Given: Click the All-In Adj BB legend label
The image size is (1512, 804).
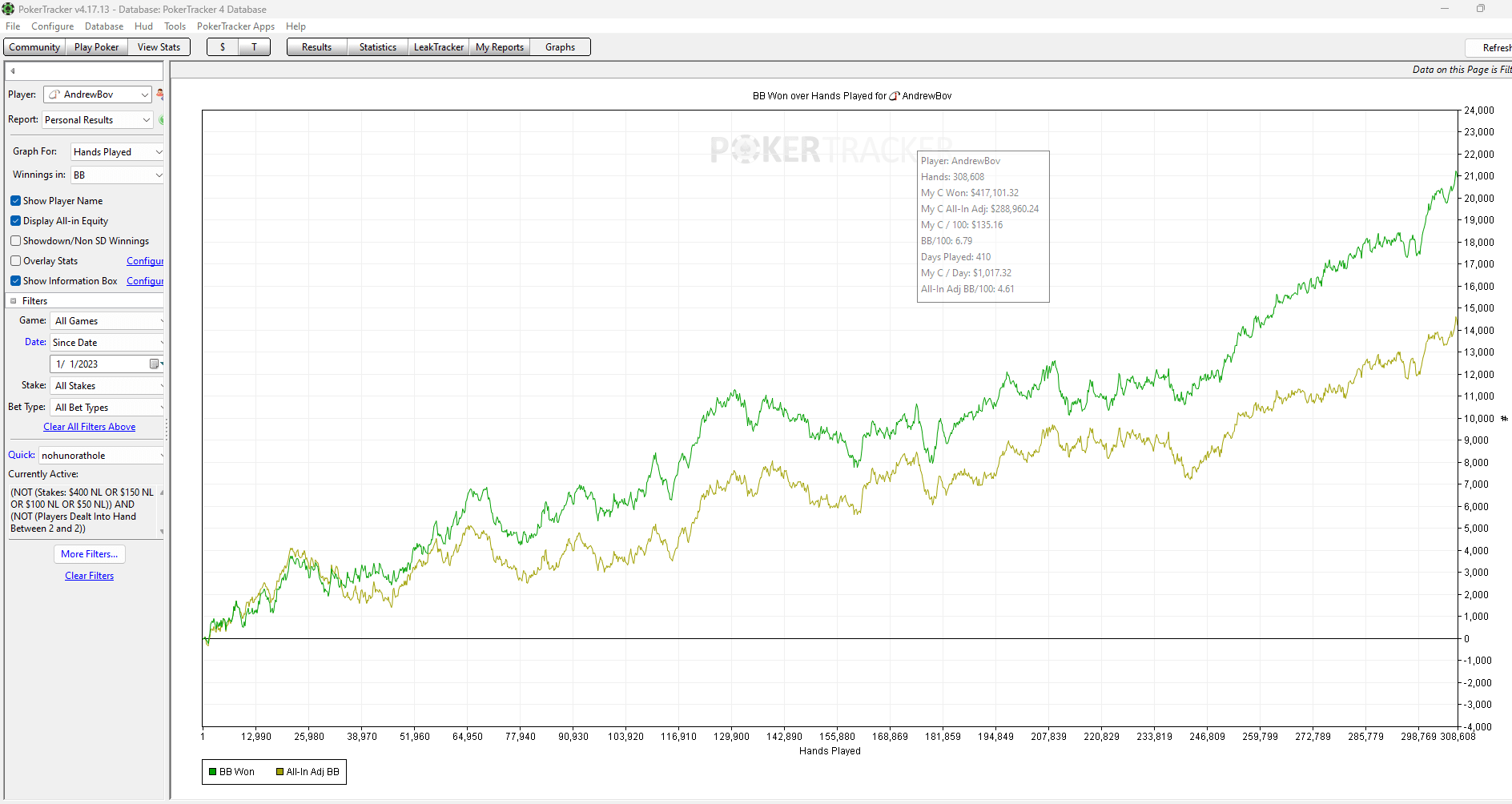Looking at the screenshot, I should [x=313, y=772].
